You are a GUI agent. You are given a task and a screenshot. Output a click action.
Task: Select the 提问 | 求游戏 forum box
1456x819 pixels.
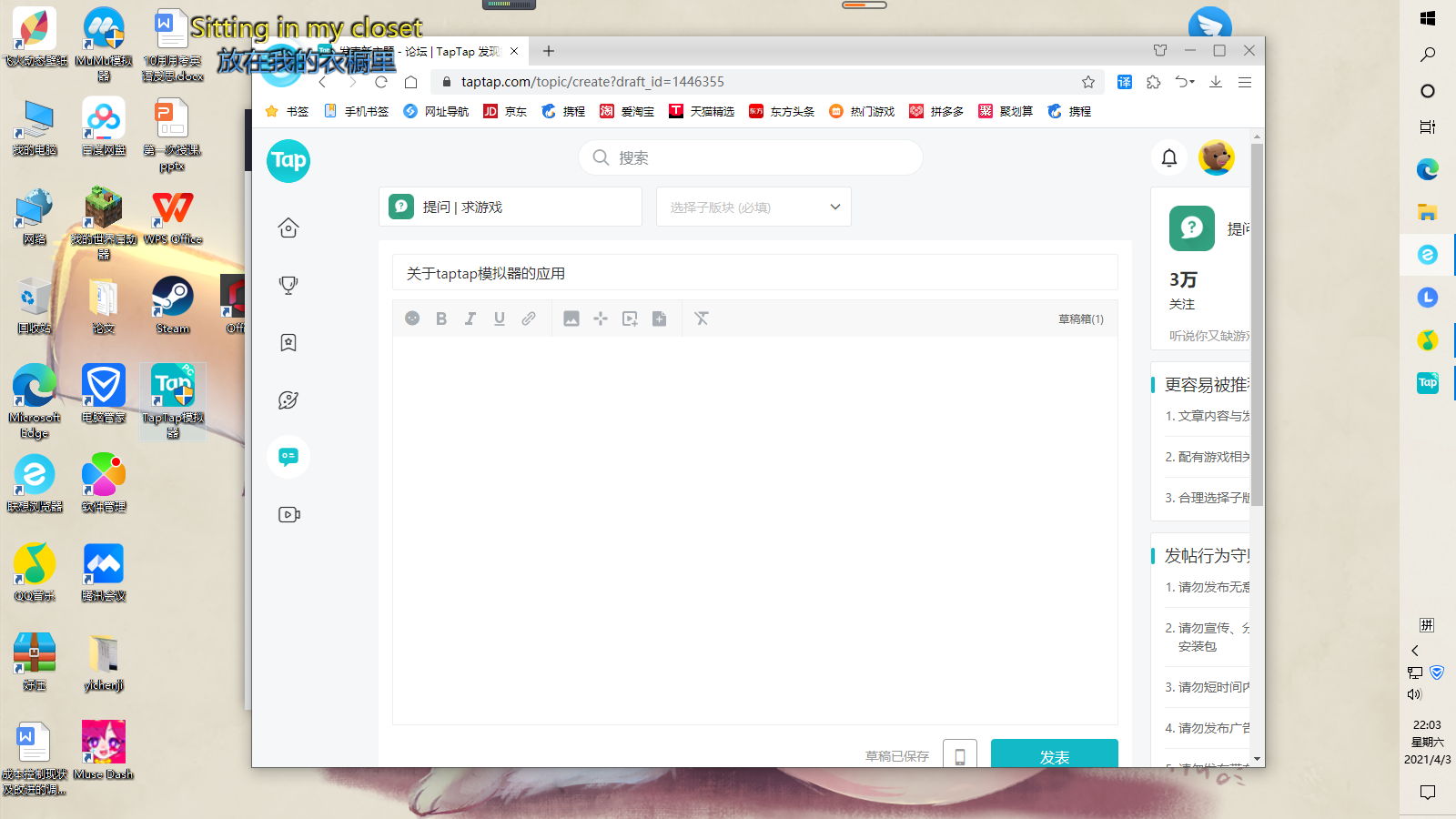coord(511,207)
